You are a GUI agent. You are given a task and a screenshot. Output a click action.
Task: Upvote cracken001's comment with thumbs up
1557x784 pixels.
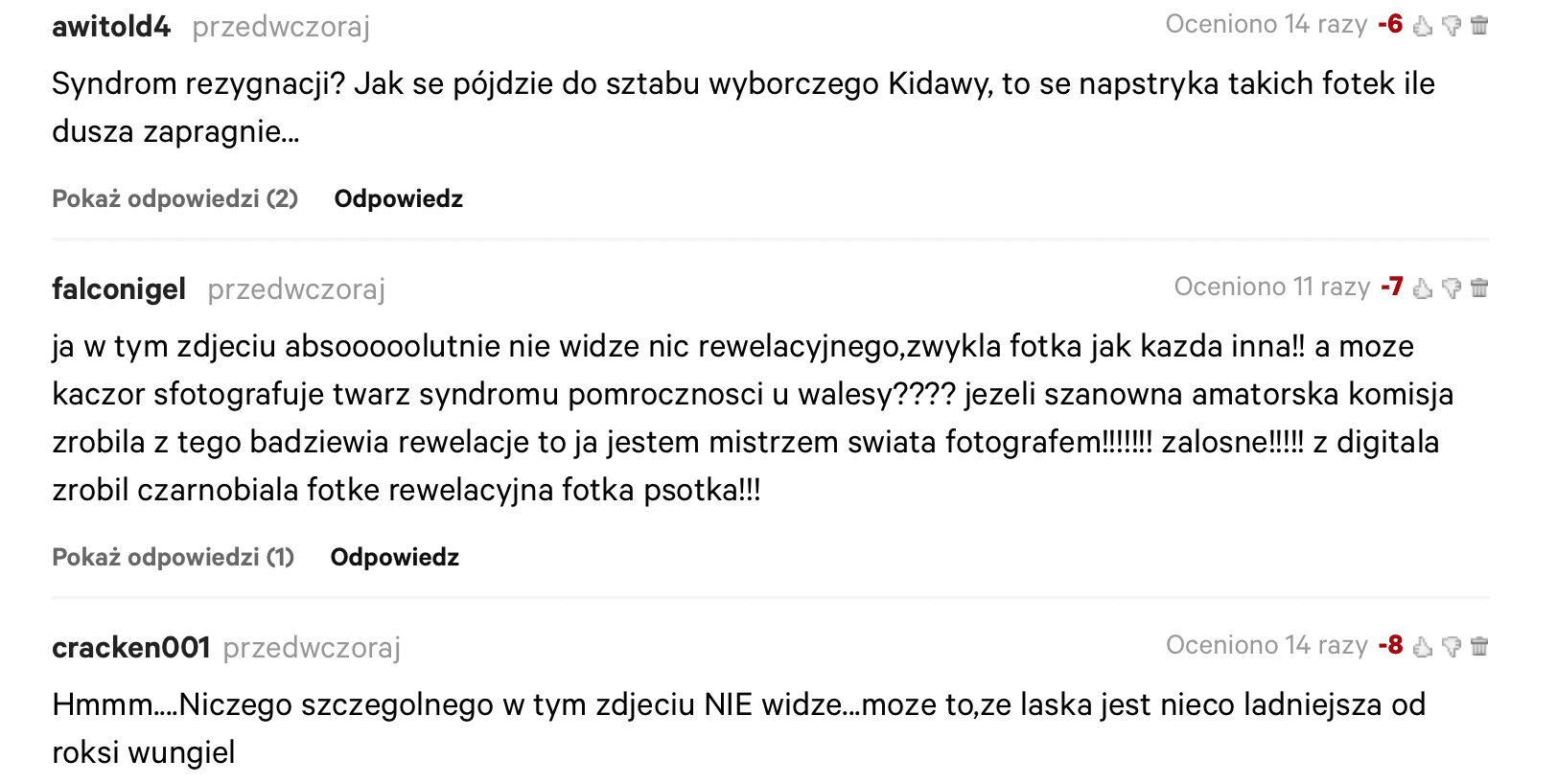1423,646
